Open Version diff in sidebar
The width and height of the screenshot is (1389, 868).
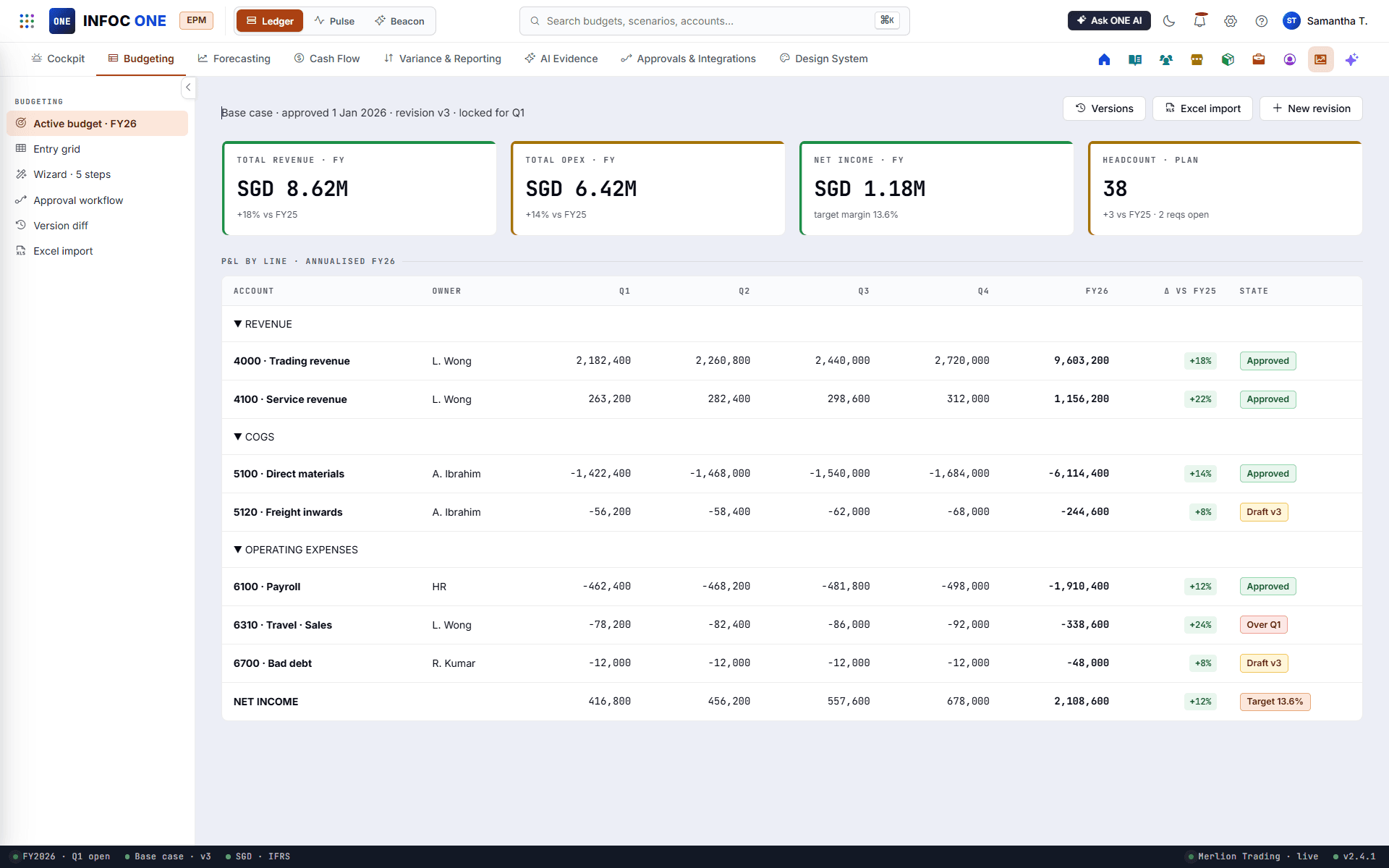pyautogui.click(x=98, y=226)
